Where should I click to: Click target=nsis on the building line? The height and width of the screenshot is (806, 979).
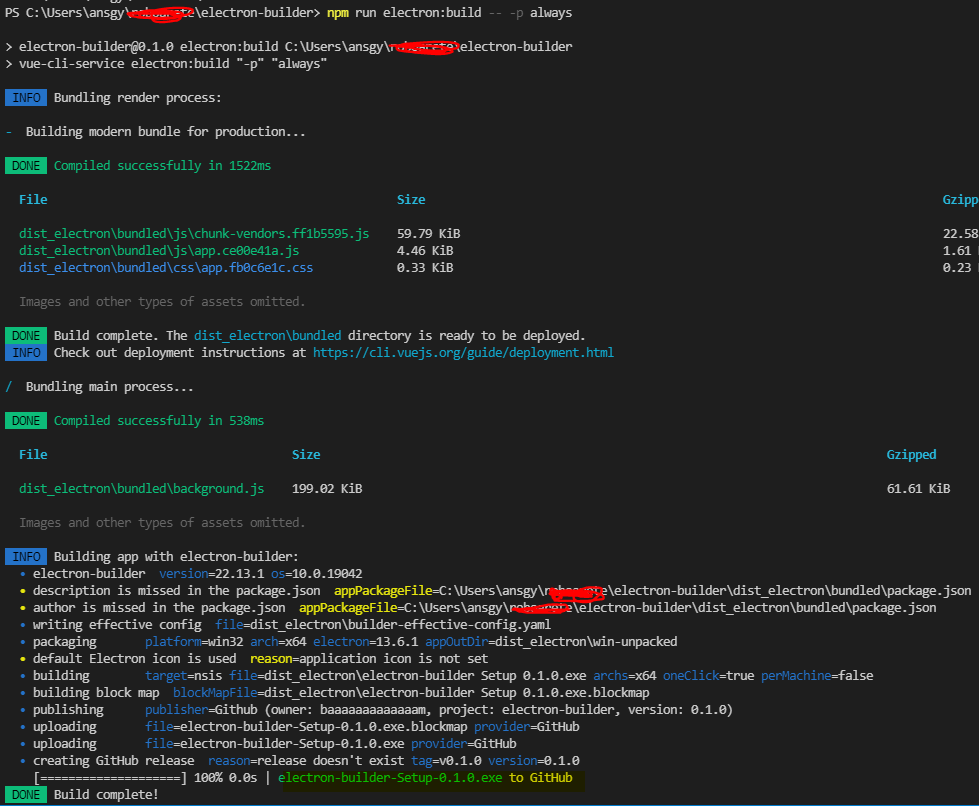[184, 676]
